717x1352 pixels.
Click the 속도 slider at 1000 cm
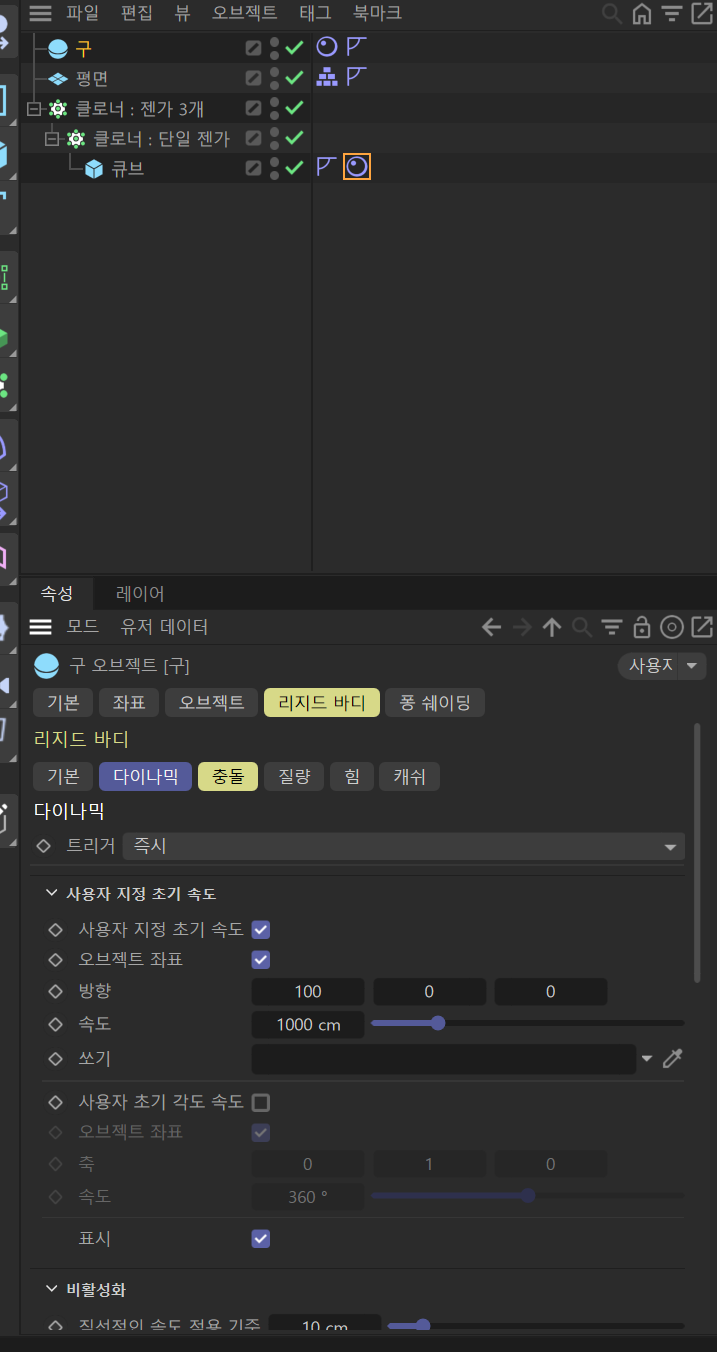point(528,1023)
